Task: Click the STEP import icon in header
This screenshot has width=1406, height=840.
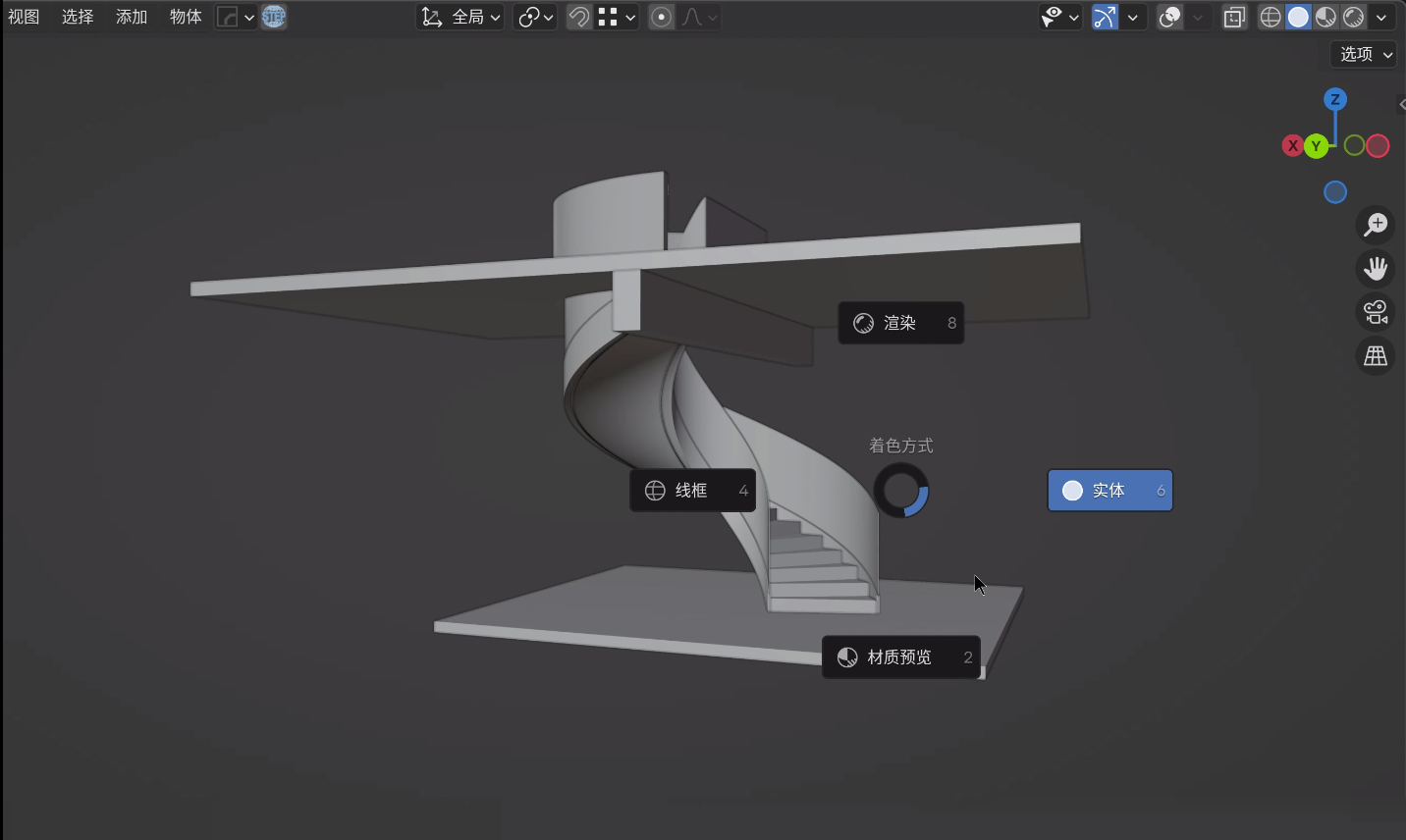Action: tap(274, 17)
